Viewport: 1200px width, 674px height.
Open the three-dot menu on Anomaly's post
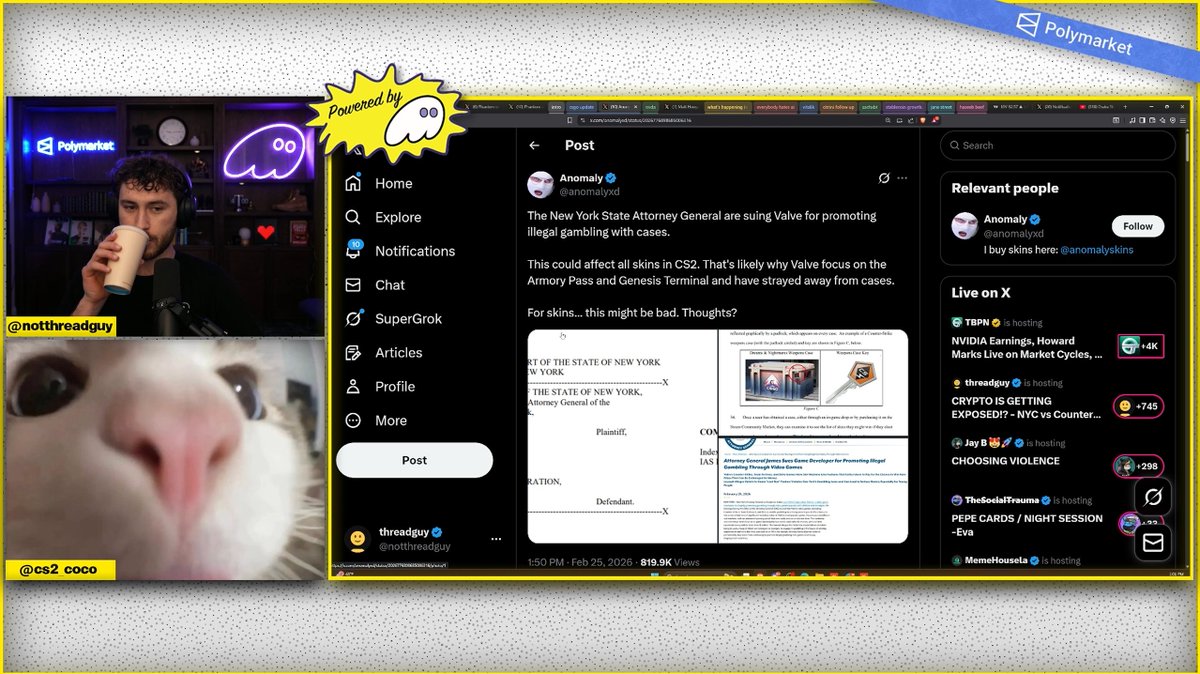pos(902,178)
